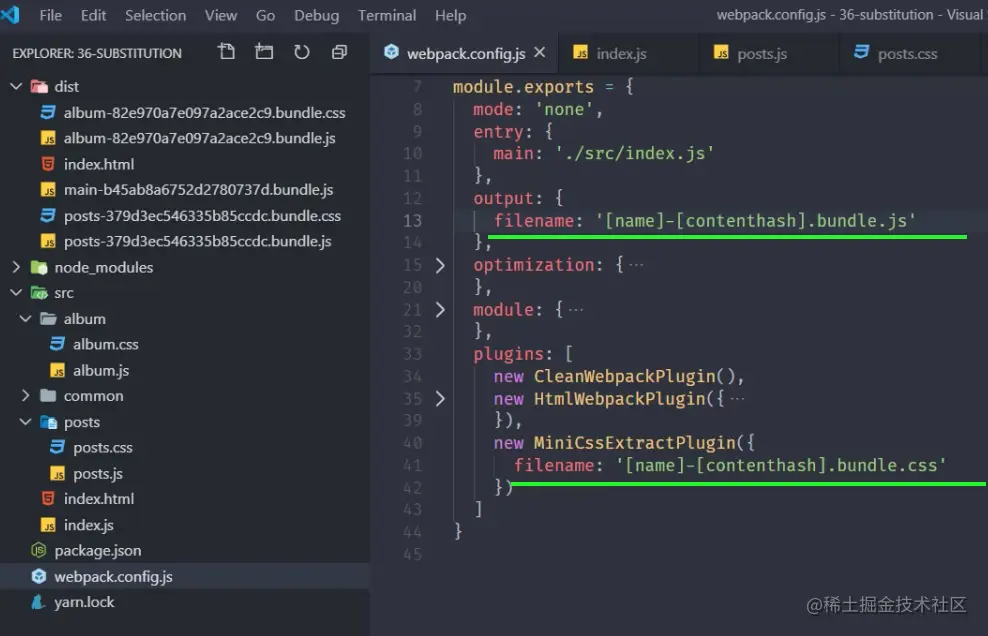The image size is (988, 636).
Task: Click the New File icon in Explorer
Action: [226, 52]
